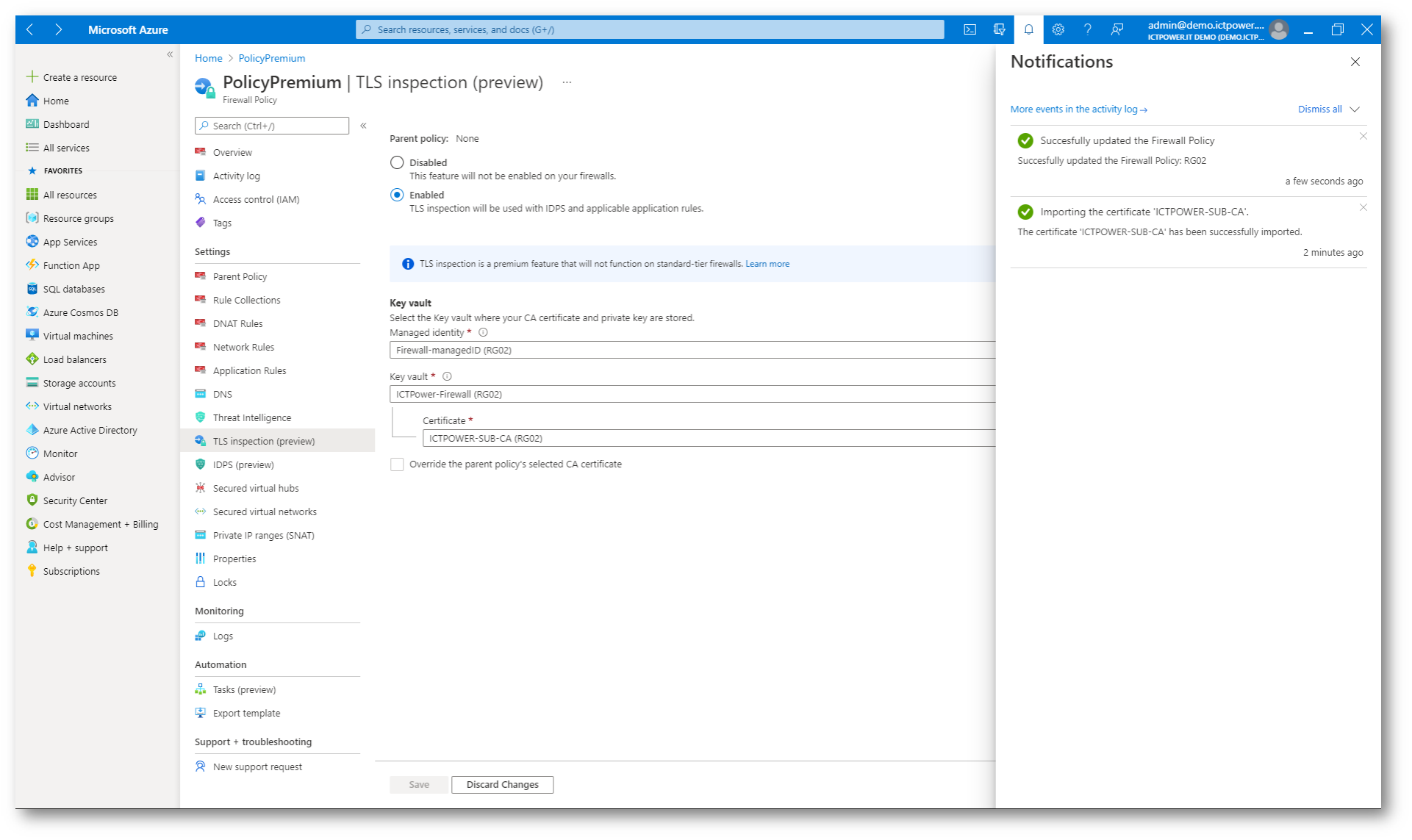This screenshot has width=1412, height=840.
Task: Open the Key vault dropdown
Action: [692, 394]
